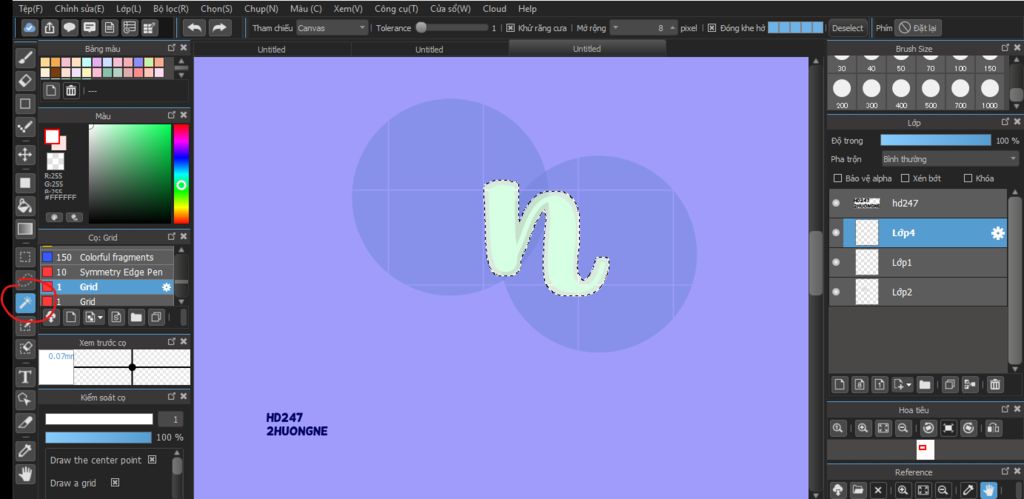
Task: Click the speech bubble comment icon
Action: [69, 27]
